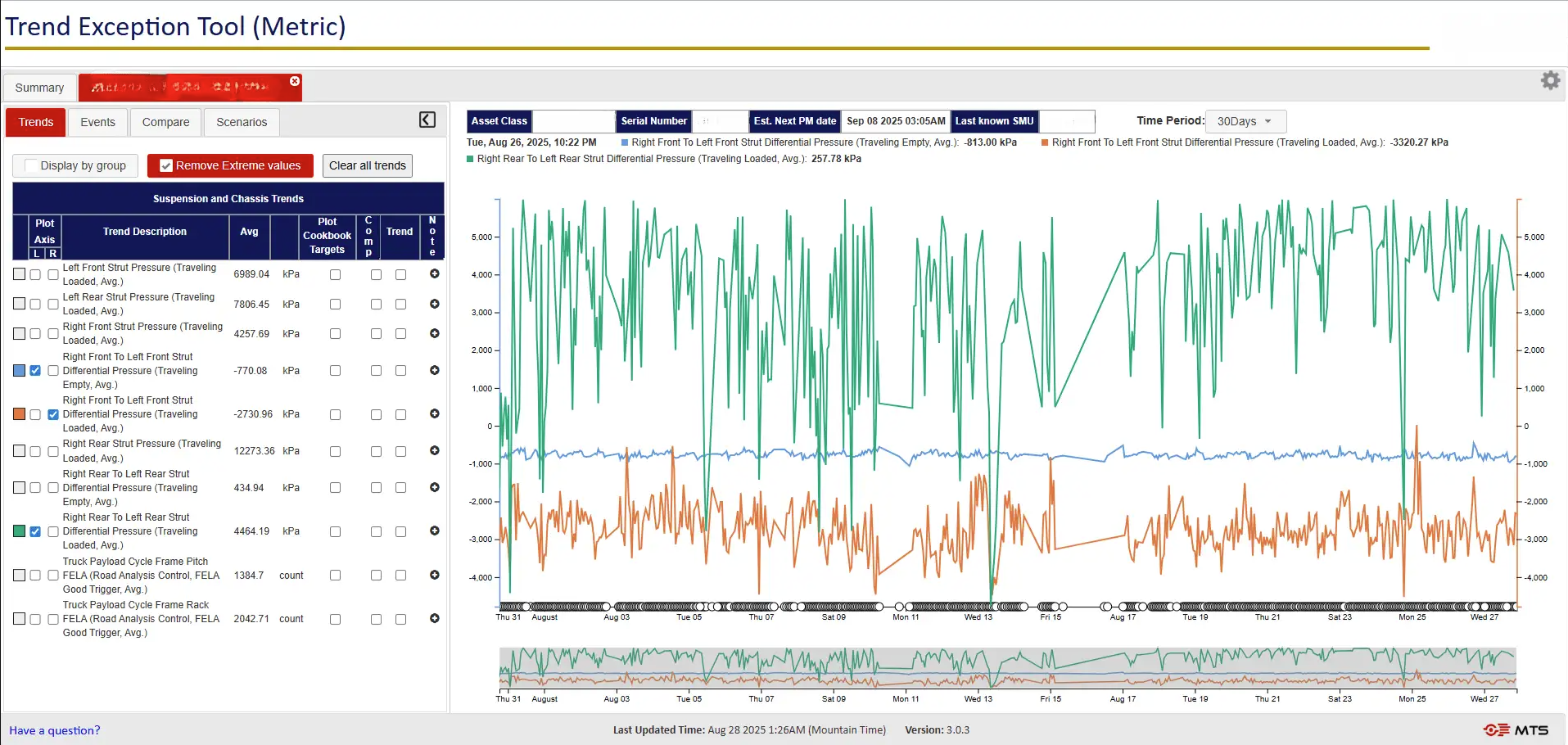Add a note for Right Rear Strut Pressure trend
This screenshot has width=1568, height=745.
(x=434, y=451)
